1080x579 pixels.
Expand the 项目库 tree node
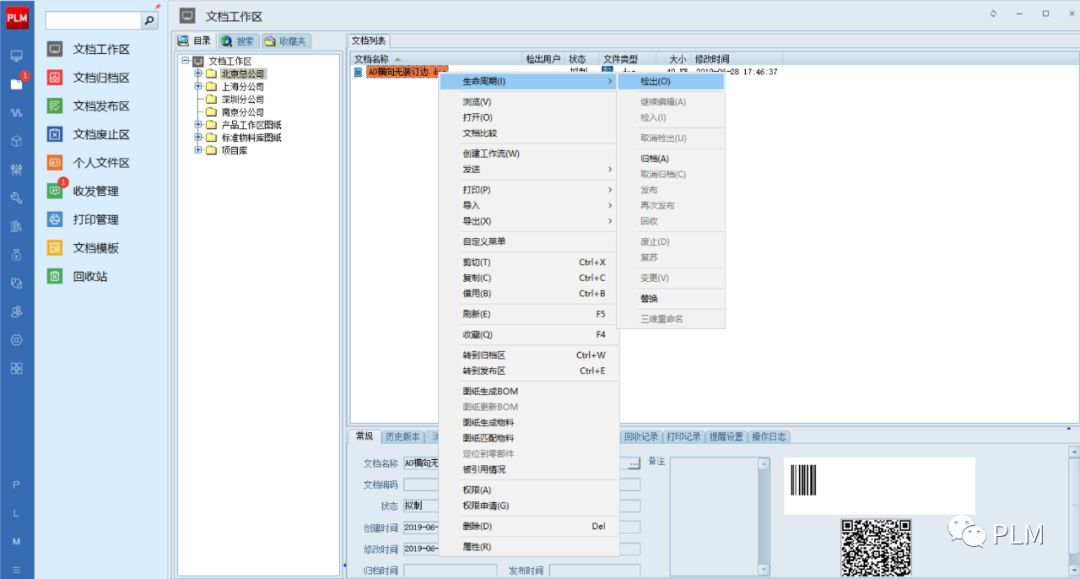tap(198, 151)
